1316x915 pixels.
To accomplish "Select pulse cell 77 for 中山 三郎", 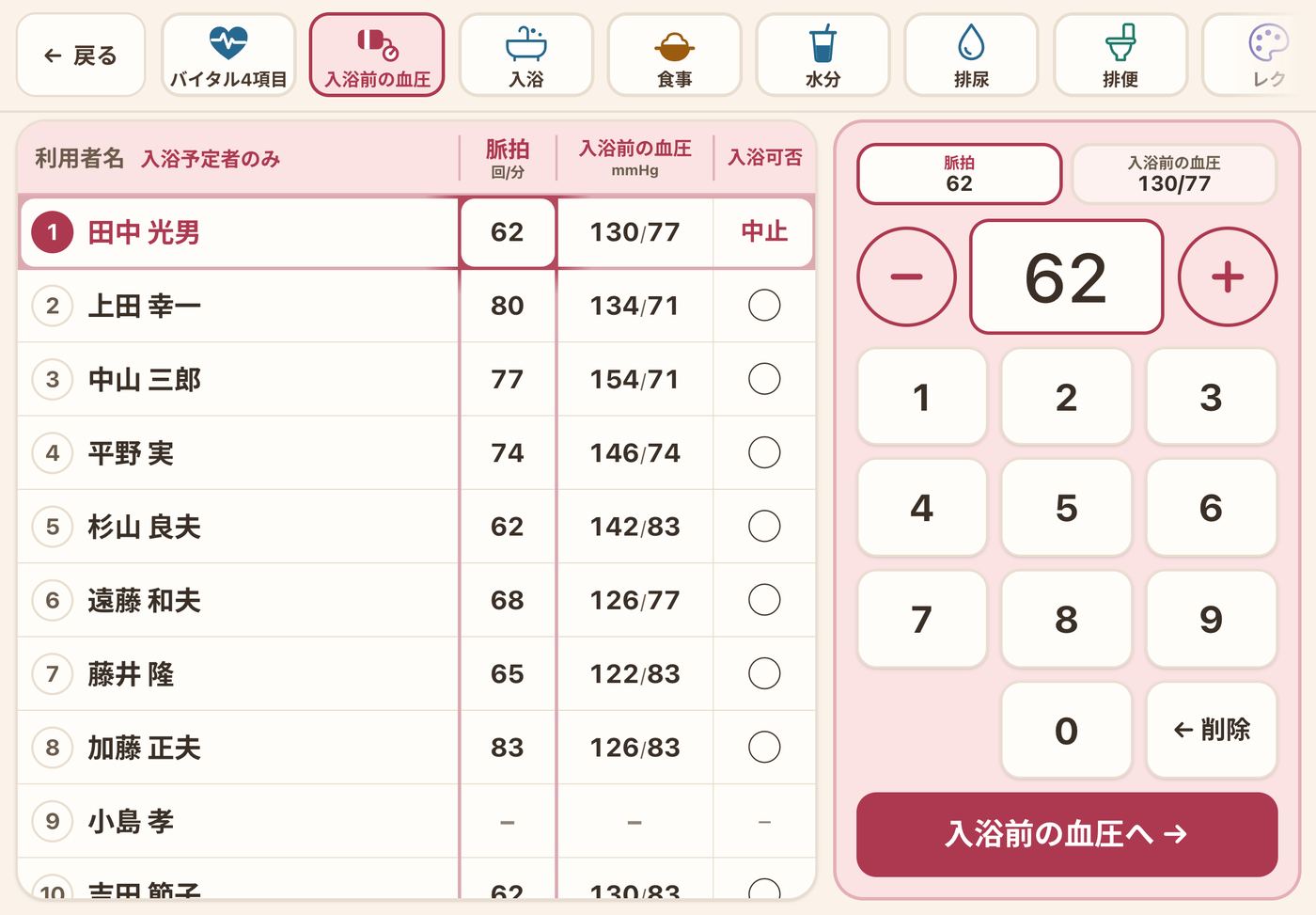I will point(508,379).
